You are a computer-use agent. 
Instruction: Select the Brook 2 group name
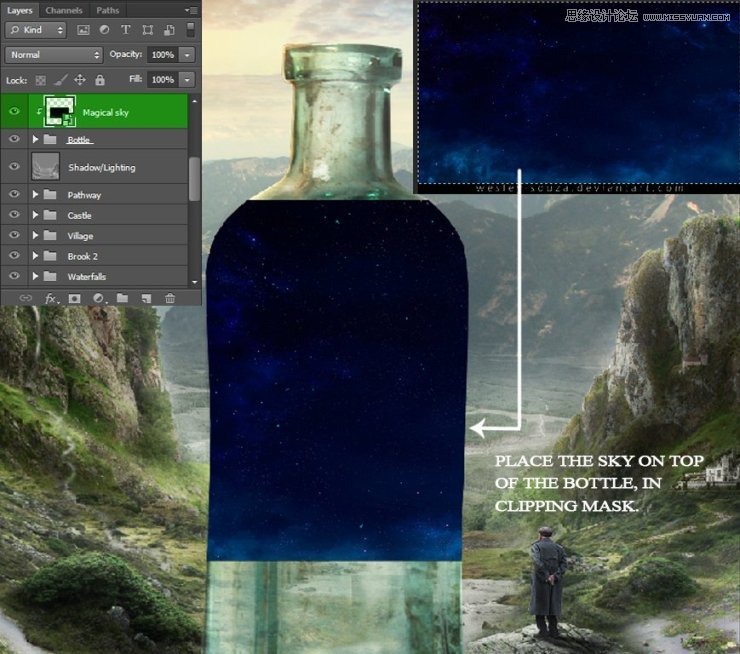coord(83,256)
